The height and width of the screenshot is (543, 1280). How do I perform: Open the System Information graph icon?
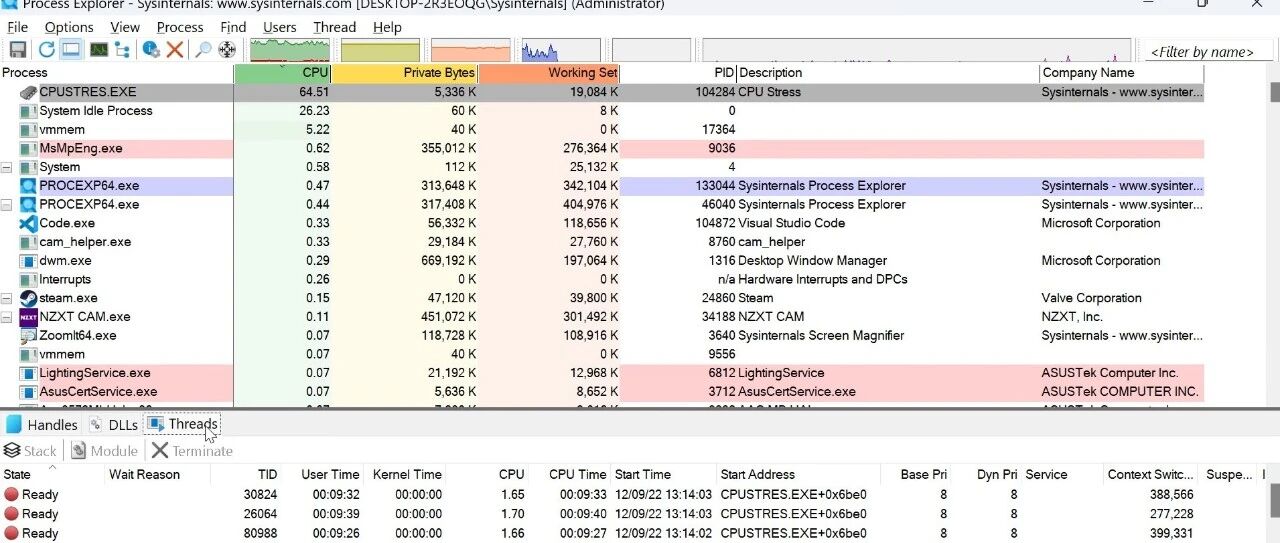click(x=98, y=49)
